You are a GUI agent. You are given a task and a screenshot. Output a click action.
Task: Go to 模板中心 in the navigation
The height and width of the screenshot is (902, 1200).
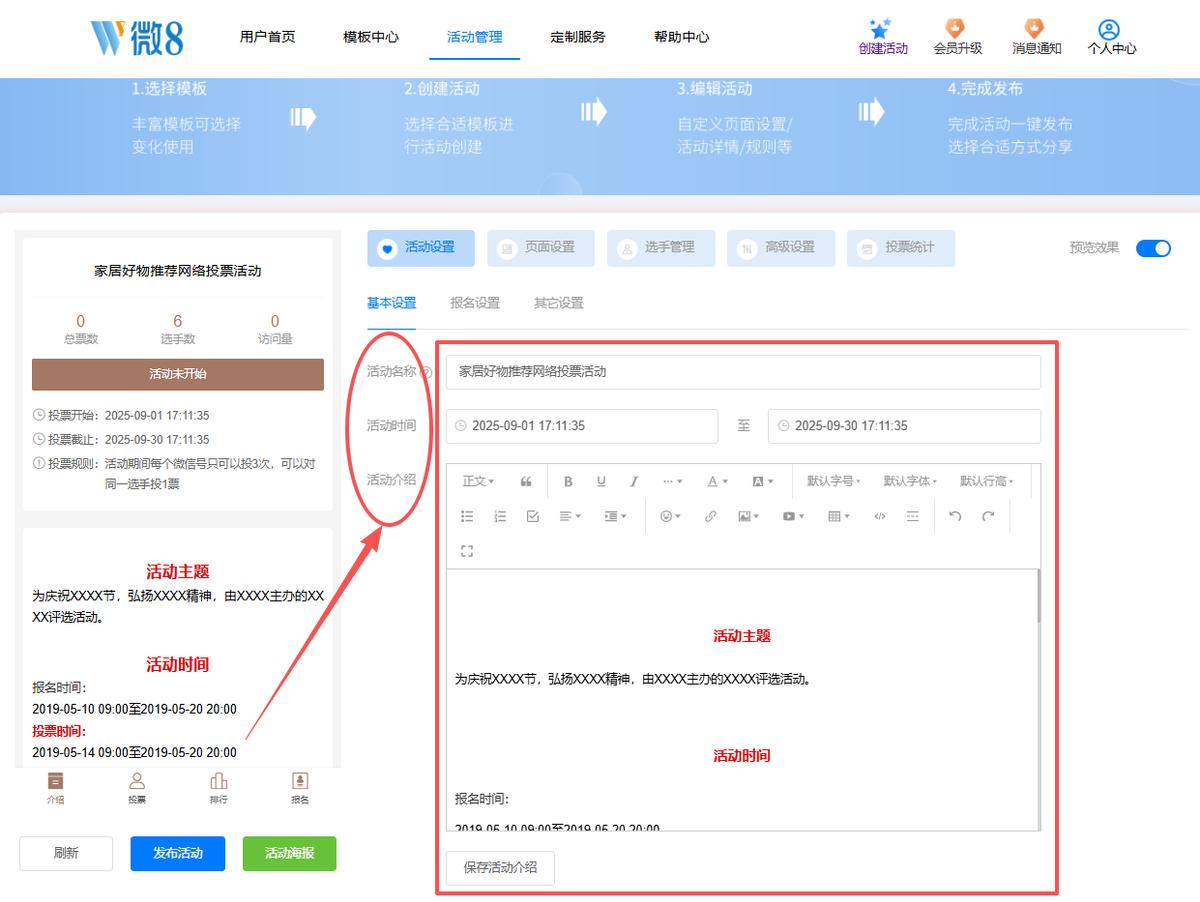[x=371, y=37]
